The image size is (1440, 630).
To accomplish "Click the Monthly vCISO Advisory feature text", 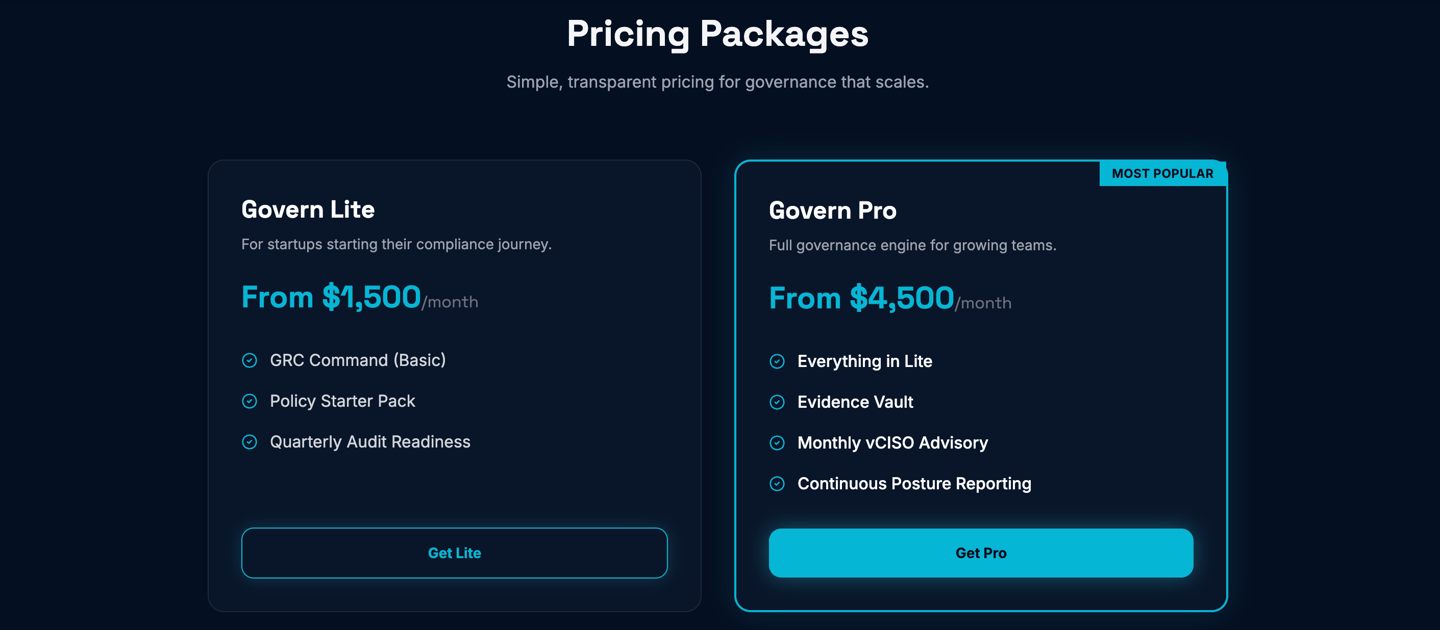I will (x=892, y=443).
